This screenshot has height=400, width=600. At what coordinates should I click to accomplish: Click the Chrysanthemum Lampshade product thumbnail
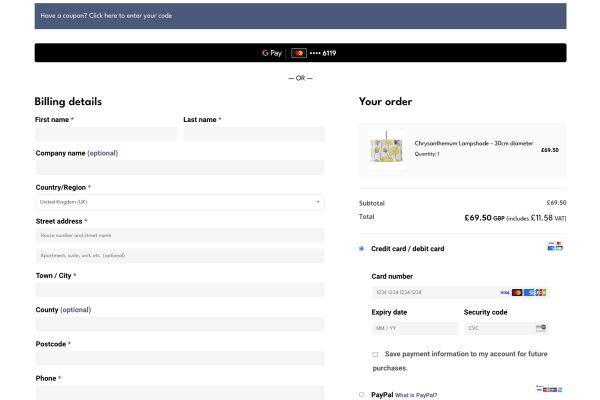tap(386, 150)
